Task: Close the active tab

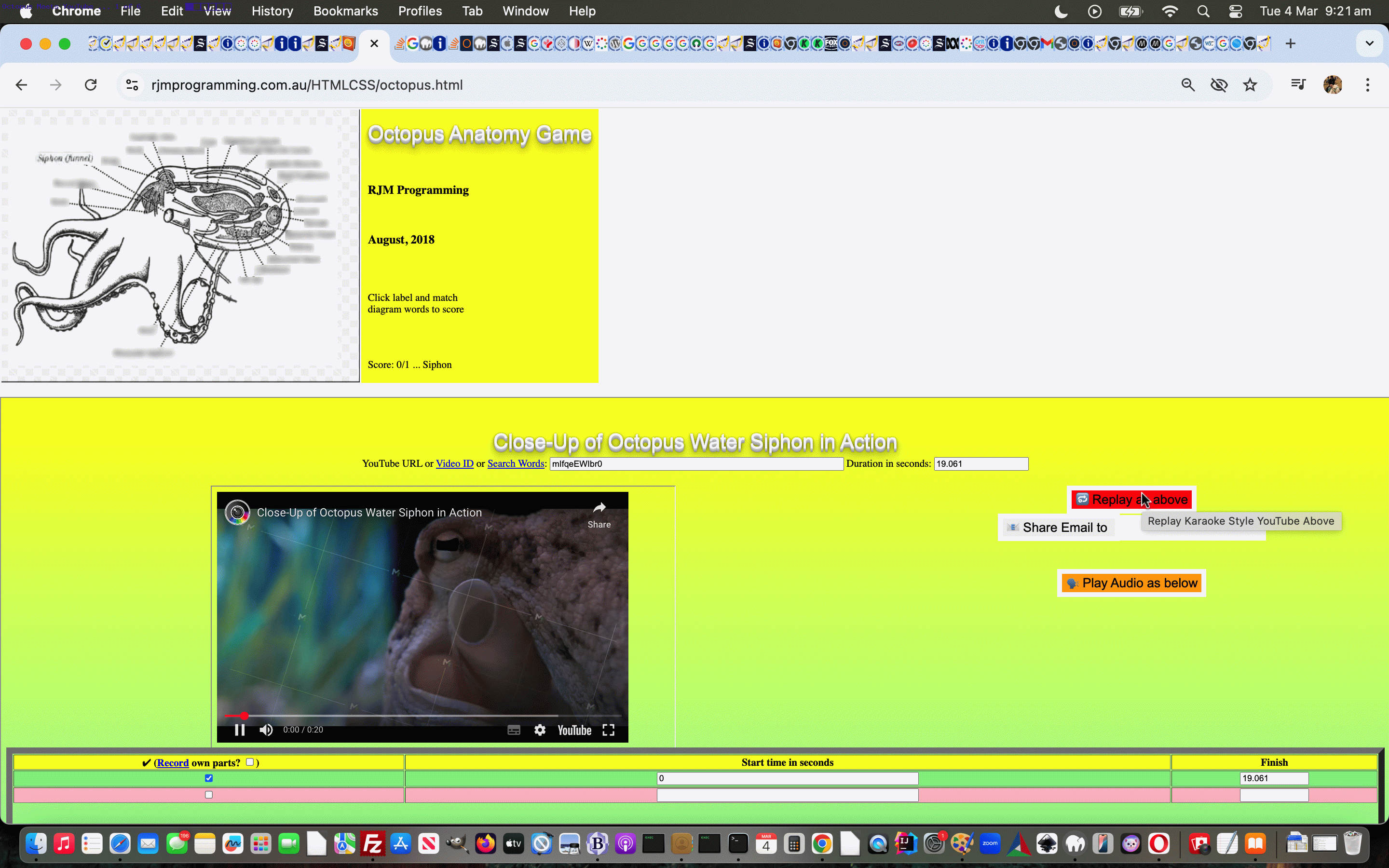Action: tap(374, 43)
